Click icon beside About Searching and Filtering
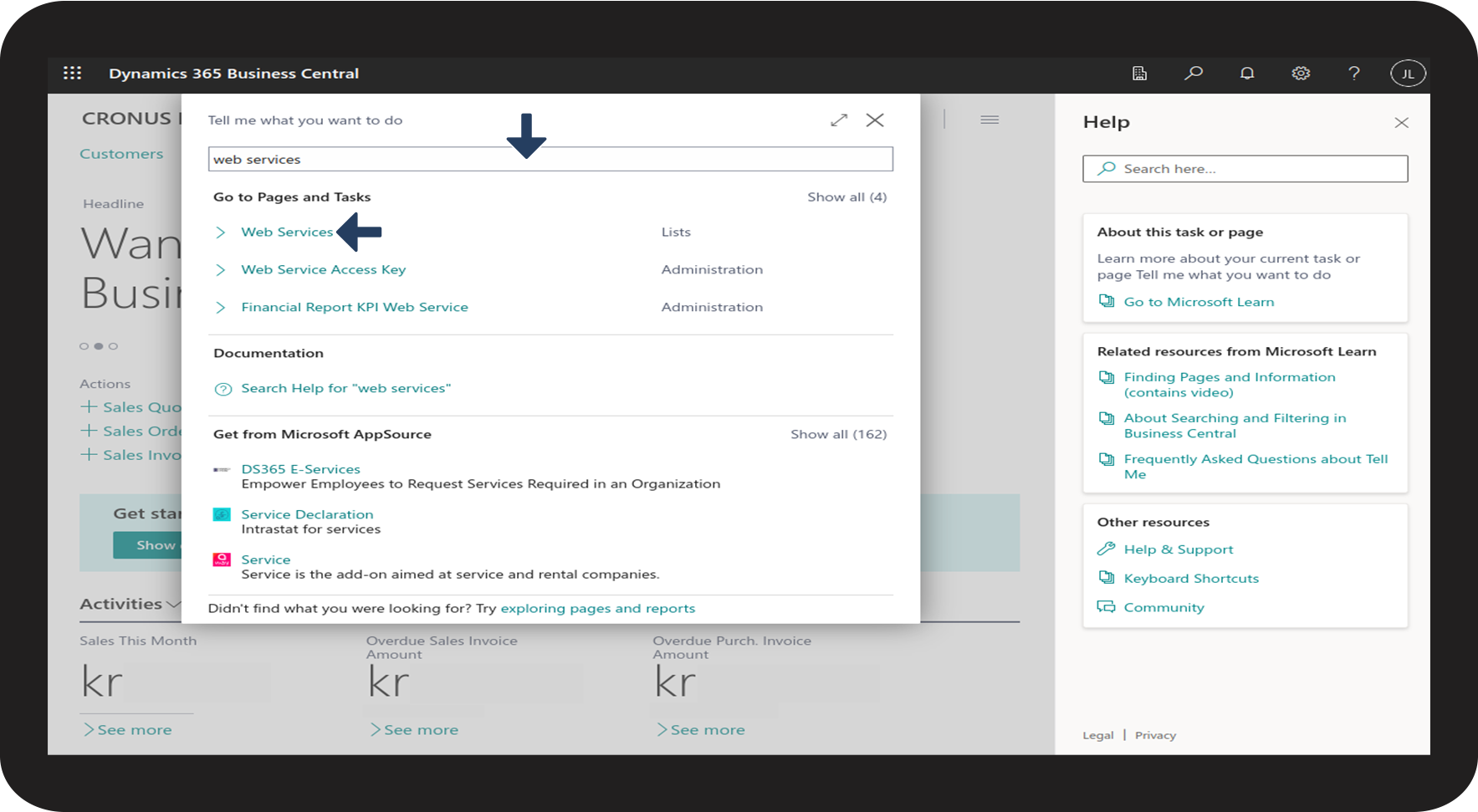Viewport: 1478px width, 812px height. click(x=1107, y=418)
